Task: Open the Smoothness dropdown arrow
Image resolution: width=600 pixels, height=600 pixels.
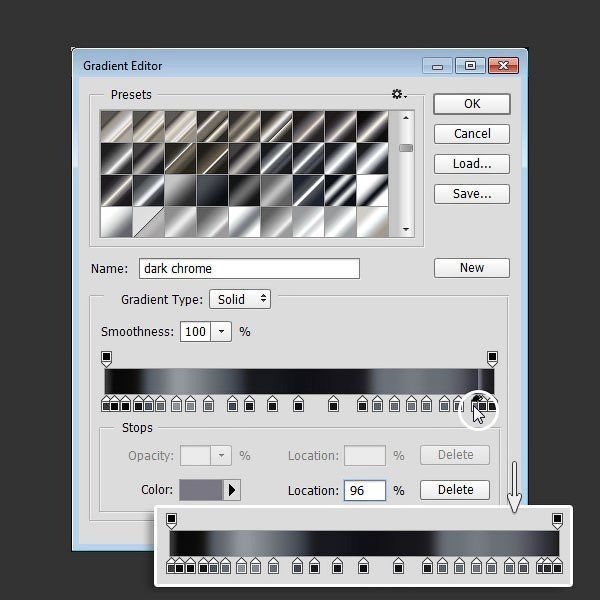Action: [x=221, y=331]
